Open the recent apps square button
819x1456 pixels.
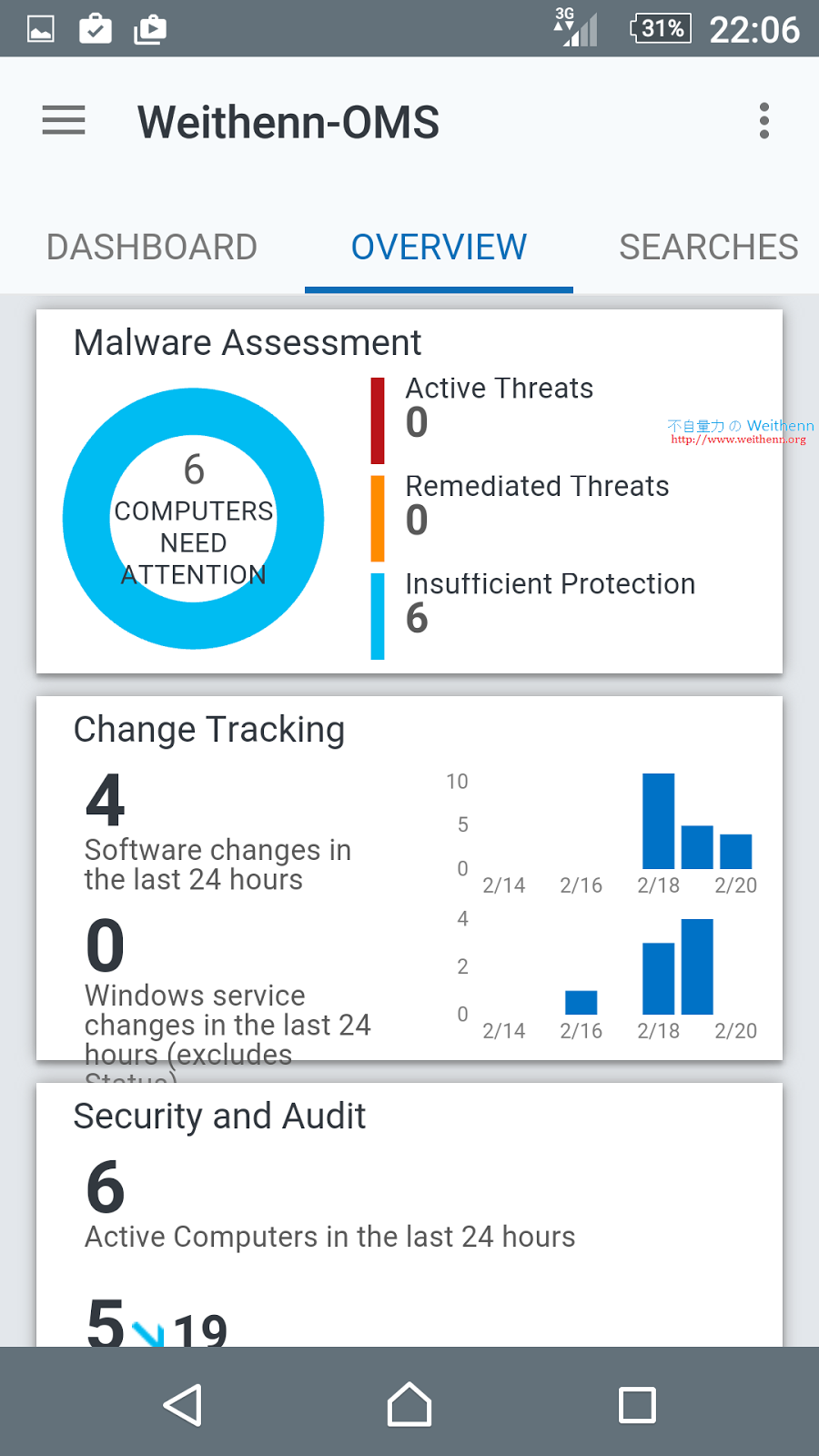[x=637, y=1405]
